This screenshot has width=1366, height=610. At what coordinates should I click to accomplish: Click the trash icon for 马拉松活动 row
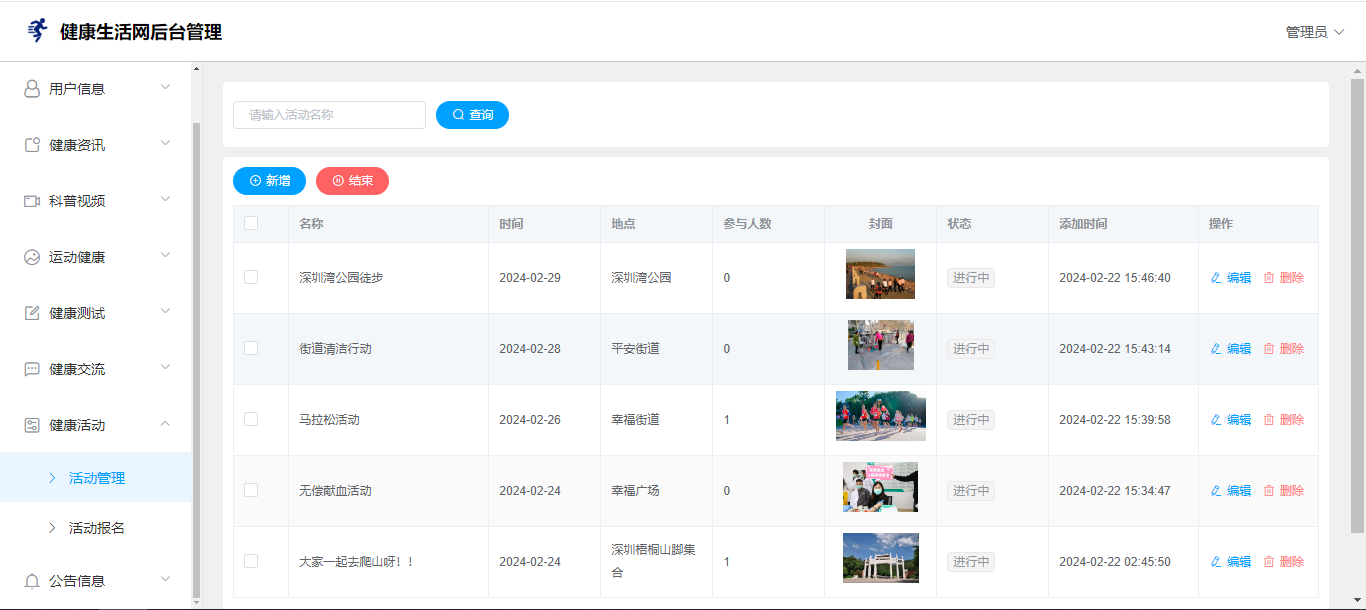click(x=1269, y=420)
